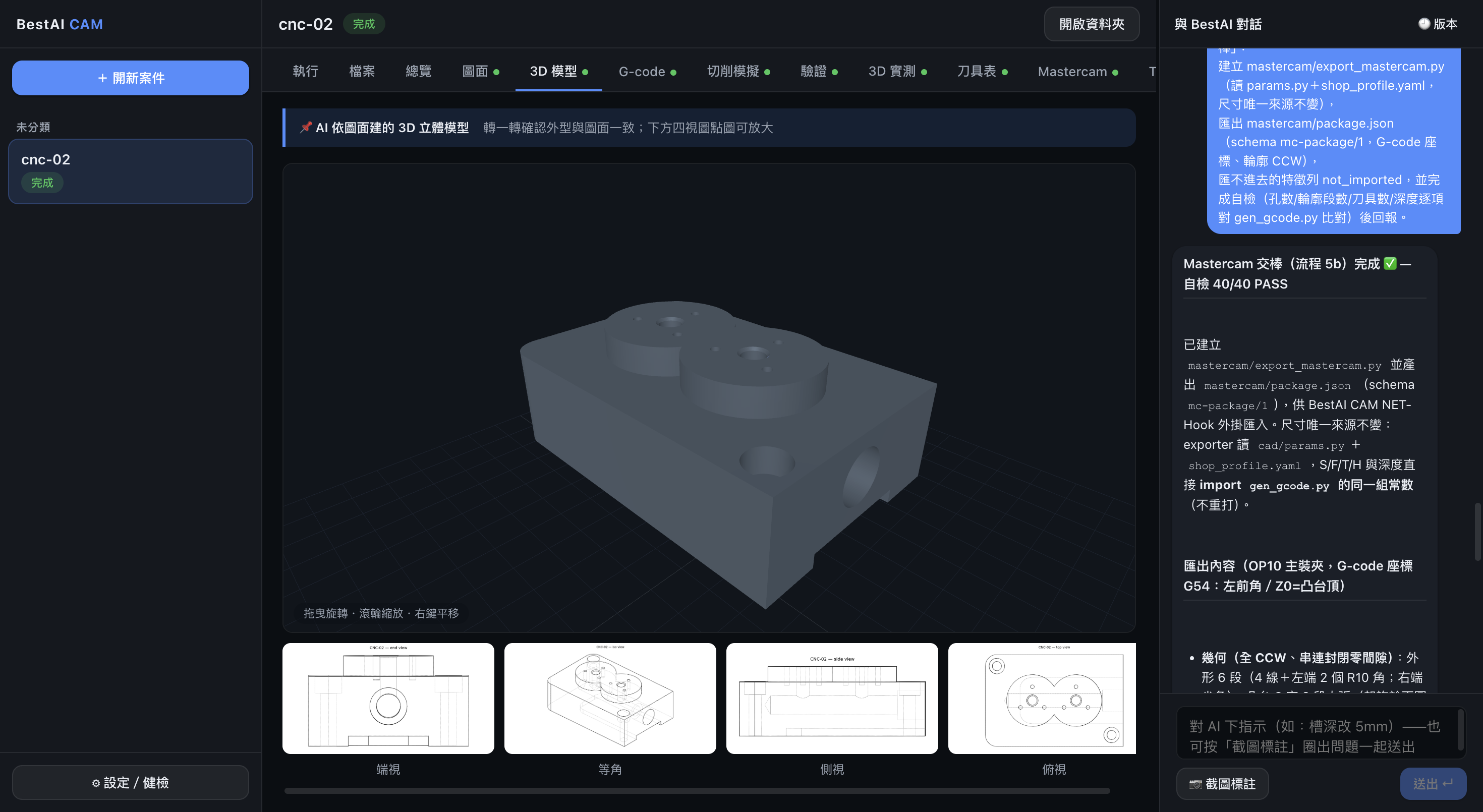
Task: Click the user message bubble in chat
Action: (x=1333, y=141)
